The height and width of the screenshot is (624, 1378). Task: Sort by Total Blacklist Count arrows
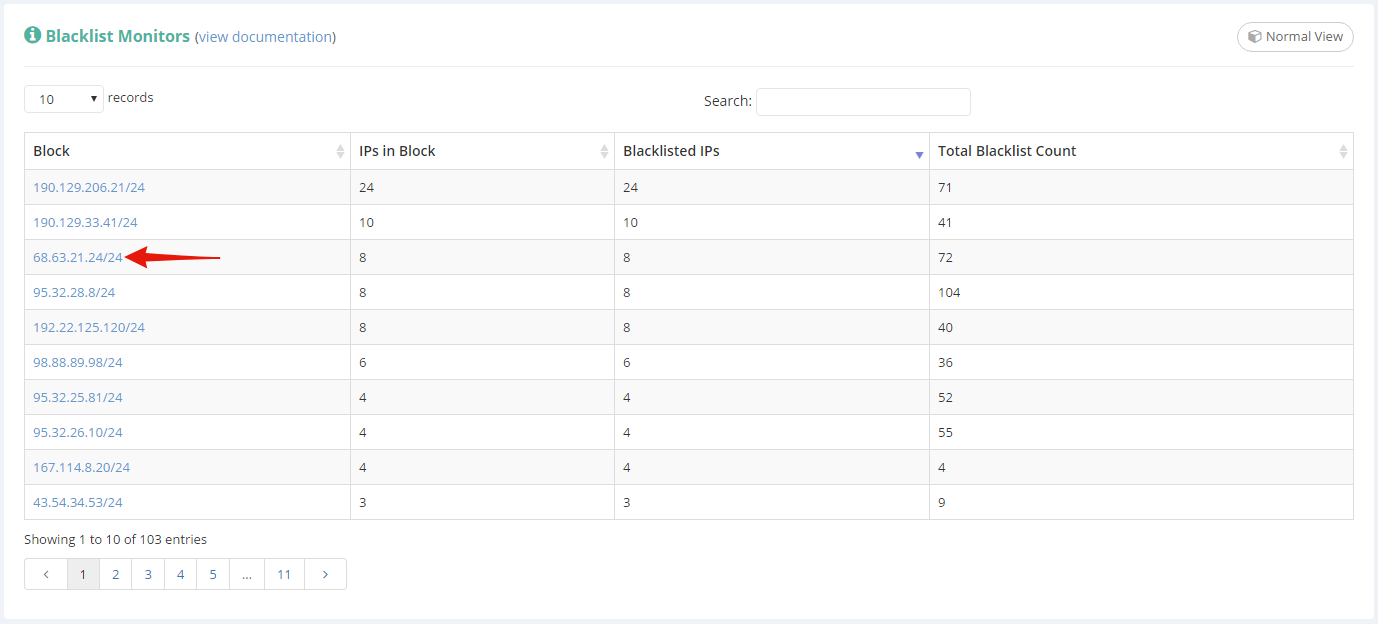click(x=1343, y=152)
